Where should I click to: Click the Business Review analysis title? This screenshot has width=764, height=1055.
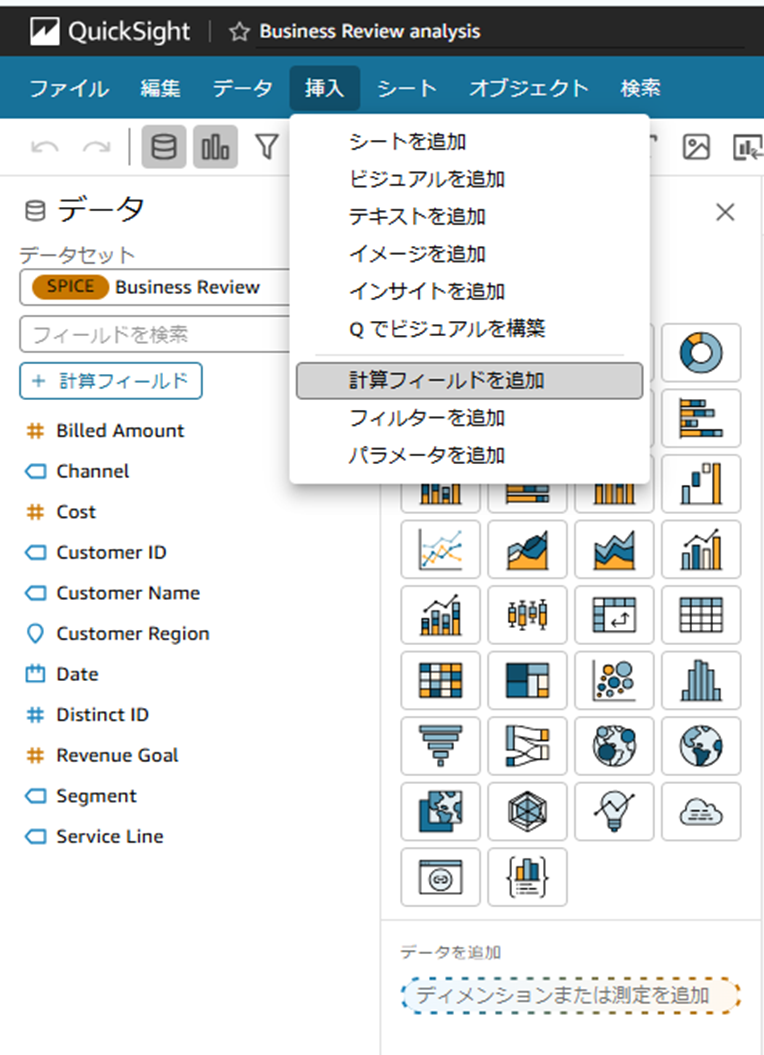[370, 32]
